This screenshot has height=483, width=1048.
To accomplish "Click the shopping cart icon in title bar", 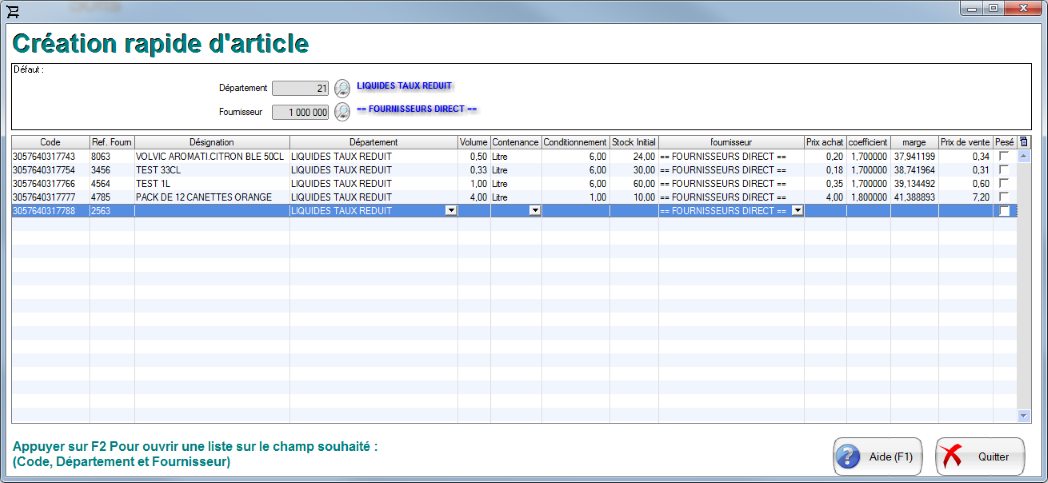I will 13,9.
